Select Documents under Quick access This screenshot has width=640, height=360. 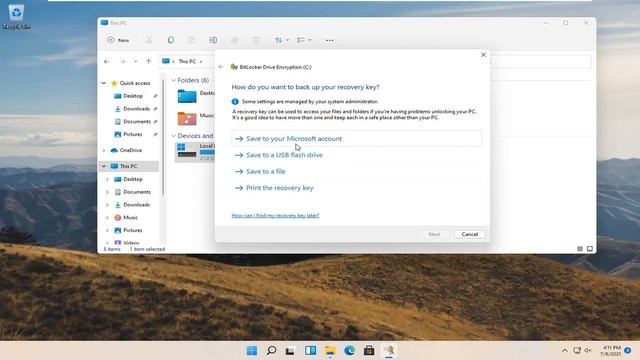tap(137, 122)
